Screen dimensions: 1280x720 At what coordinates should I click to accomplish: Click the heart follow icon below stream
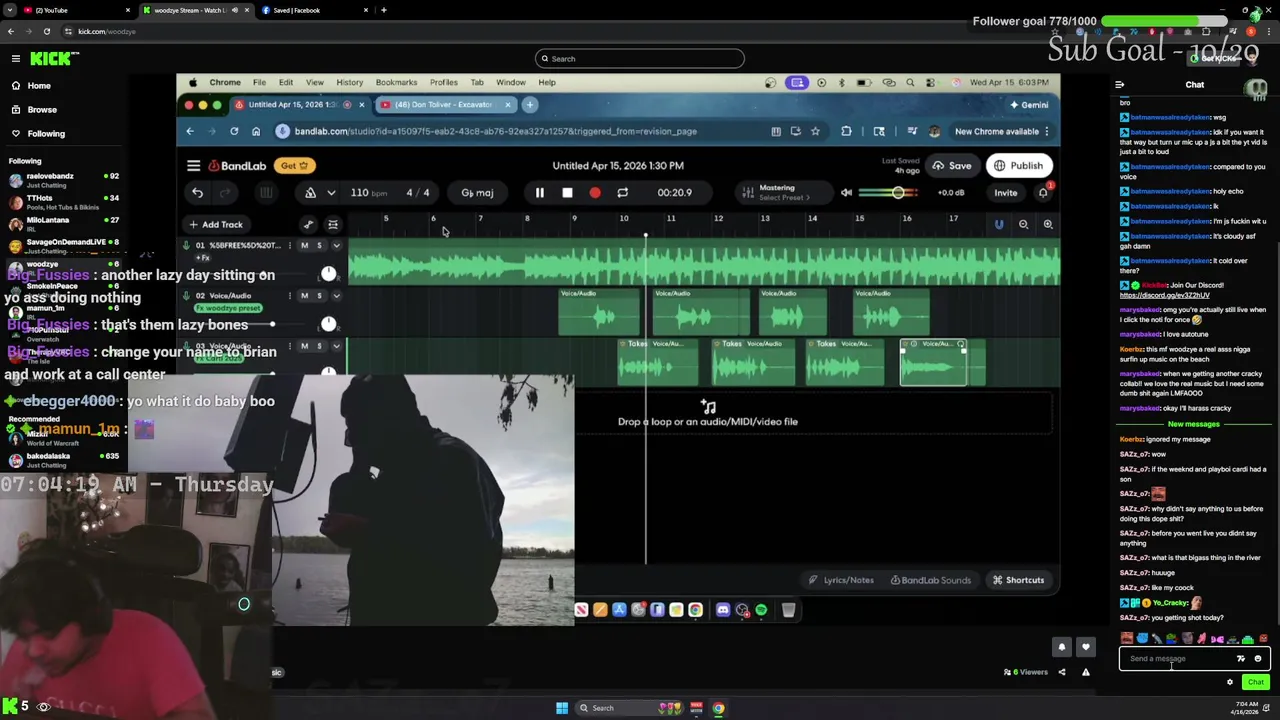pyautogui.click(x=1086, y=648)
